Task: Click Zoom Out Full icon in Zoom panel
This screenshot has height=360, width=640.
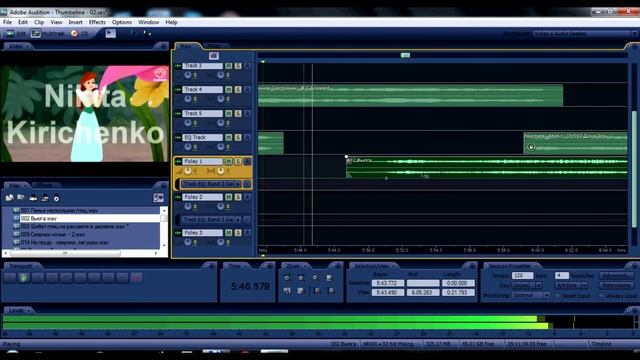Action: click(x=316, y=278)
